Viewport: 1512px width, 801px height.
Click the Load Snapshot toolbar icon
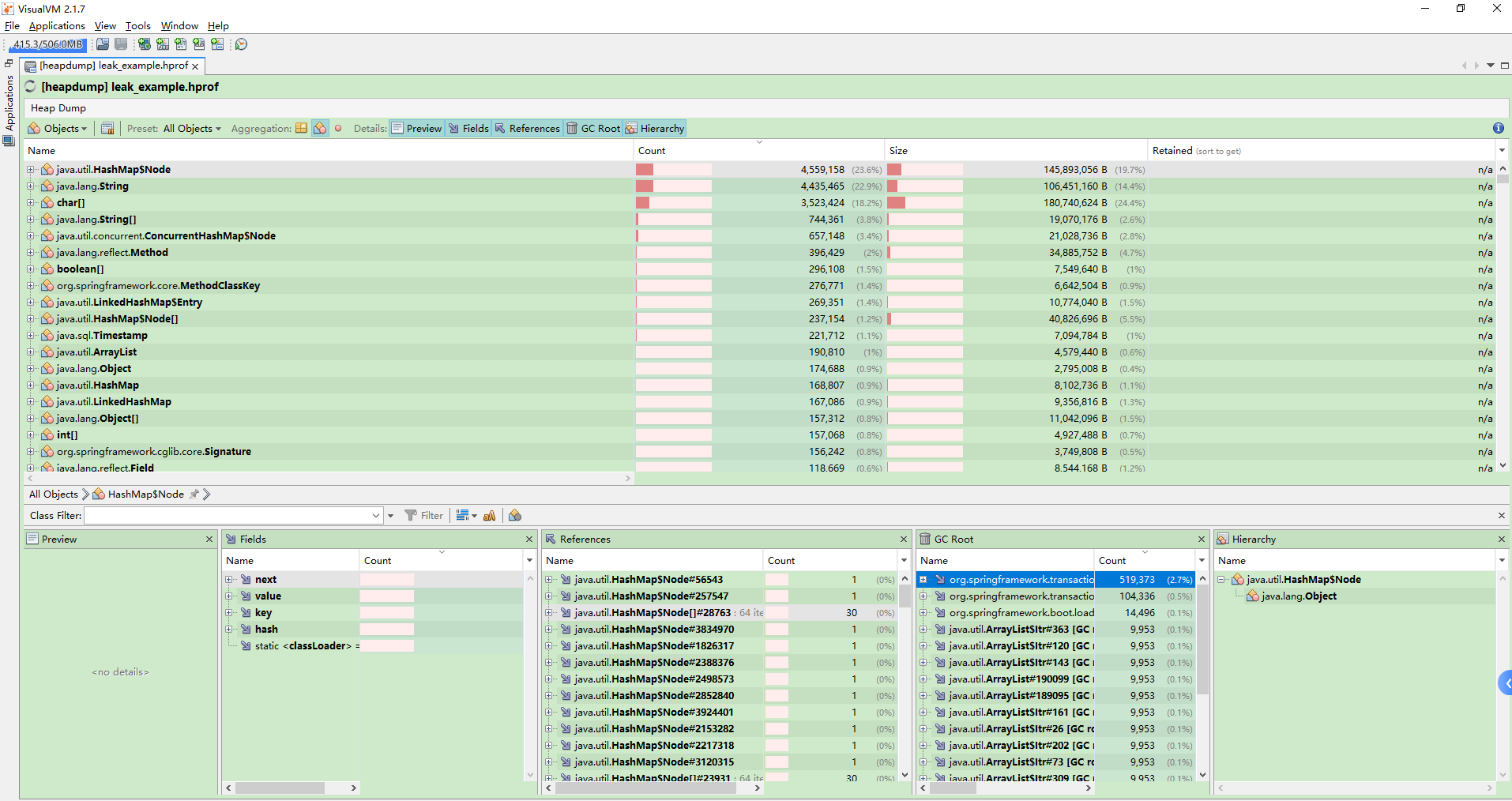coord(103,44)
